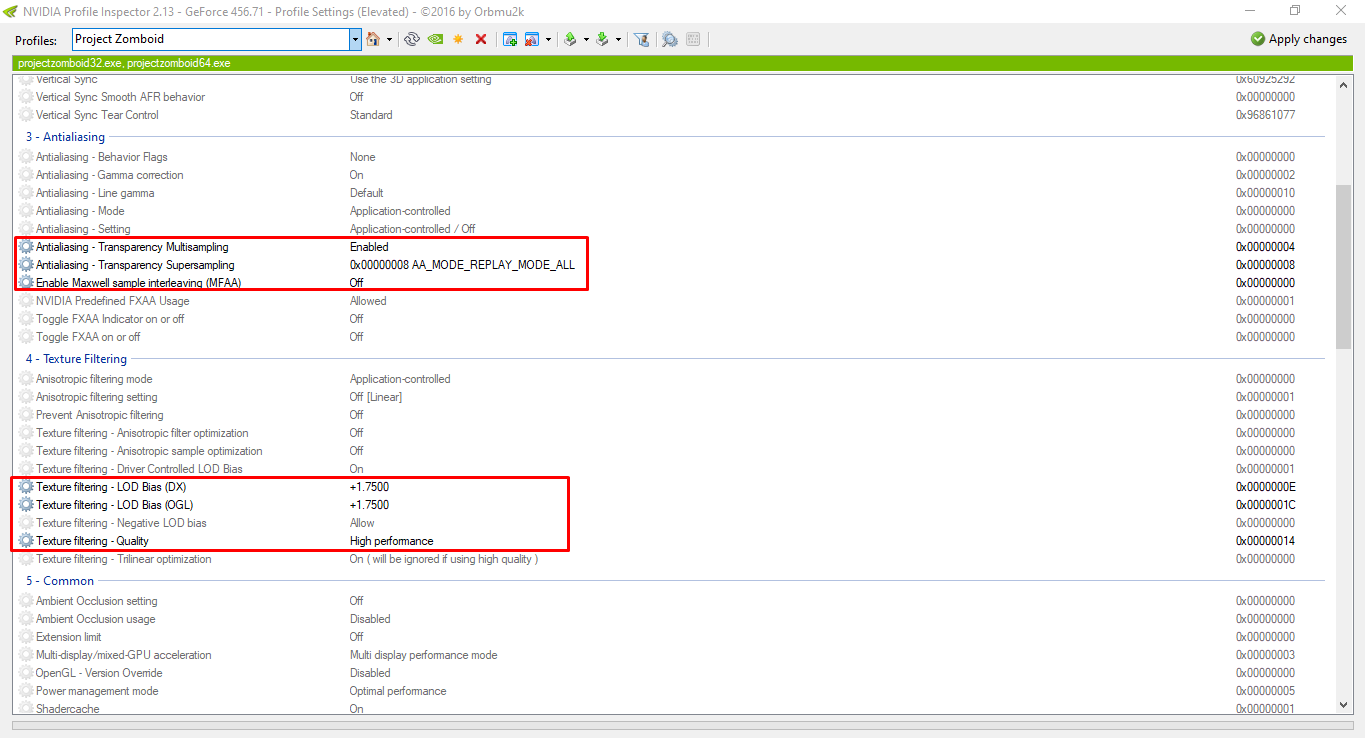Delete the current profile (red X)
The image size is (1365, 738).
[481, 39]
